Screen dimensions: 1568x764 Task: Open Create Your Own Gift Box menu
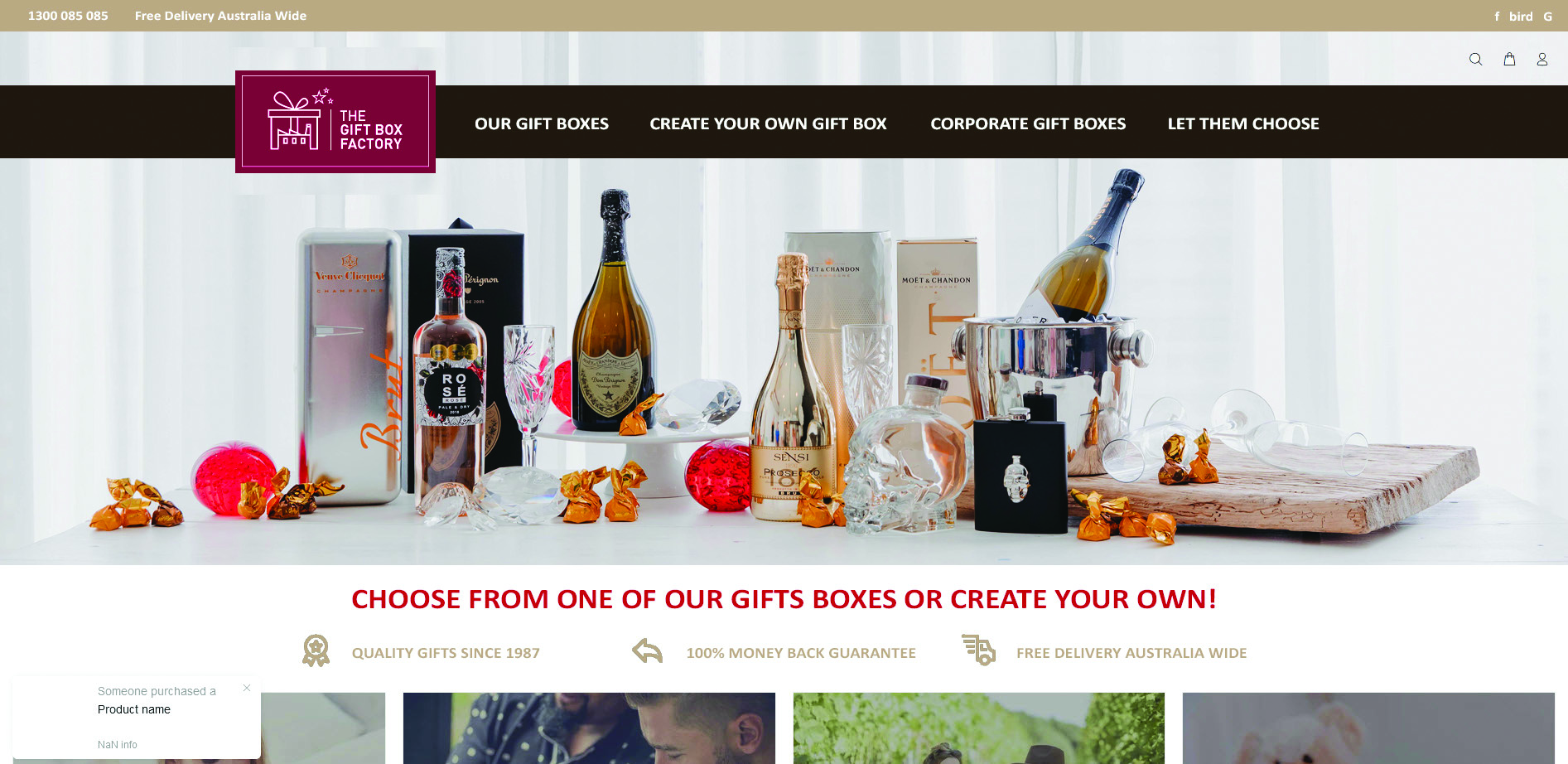(x=768, y=123)
